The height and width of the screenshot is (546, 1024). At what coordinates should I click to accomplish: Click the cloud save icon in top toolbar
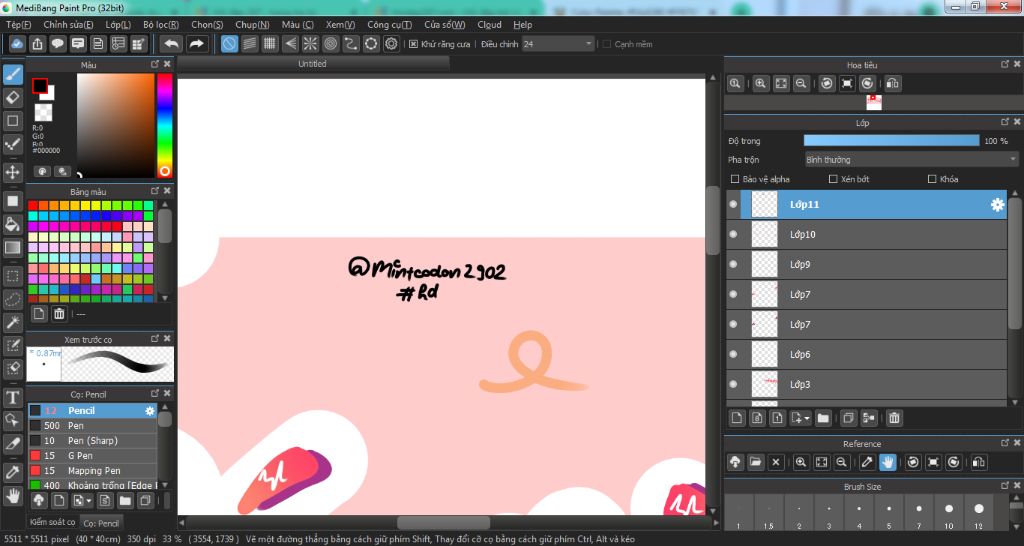tap(17, 44)
